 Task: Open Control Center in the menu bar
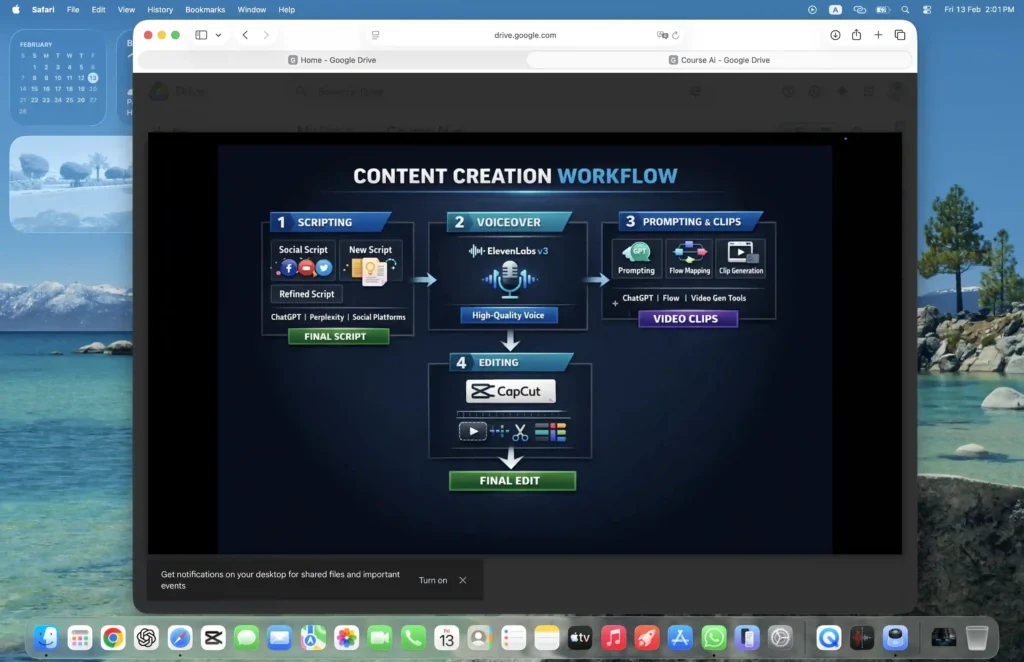click(x=927, y=9)
